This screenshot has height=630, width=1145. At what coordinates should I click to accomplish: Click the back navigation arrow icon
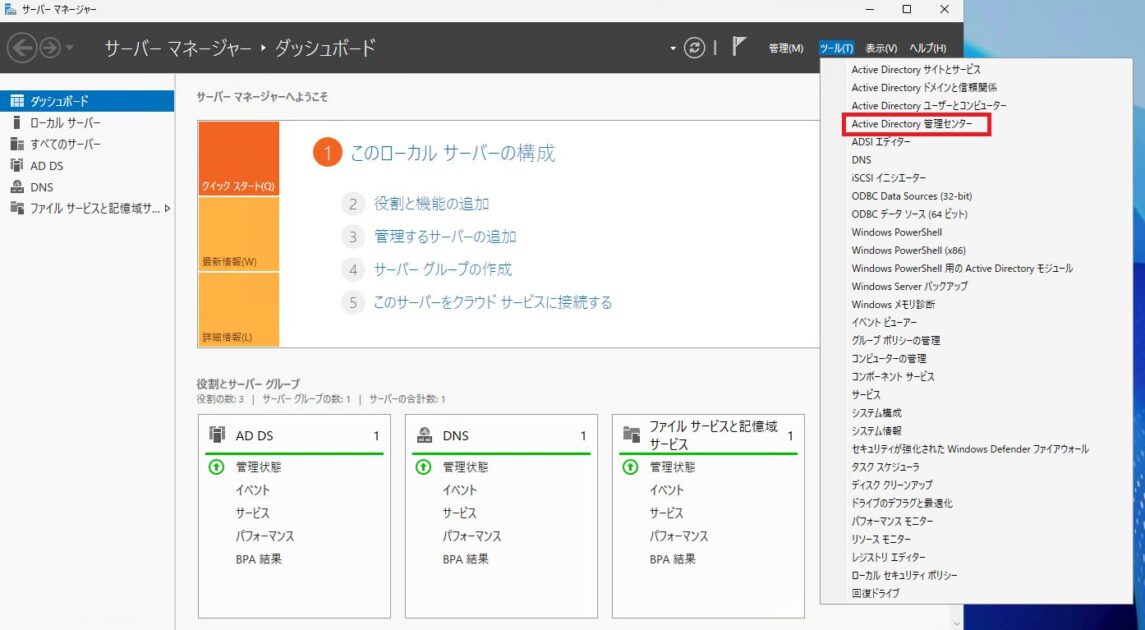(22, 48)
